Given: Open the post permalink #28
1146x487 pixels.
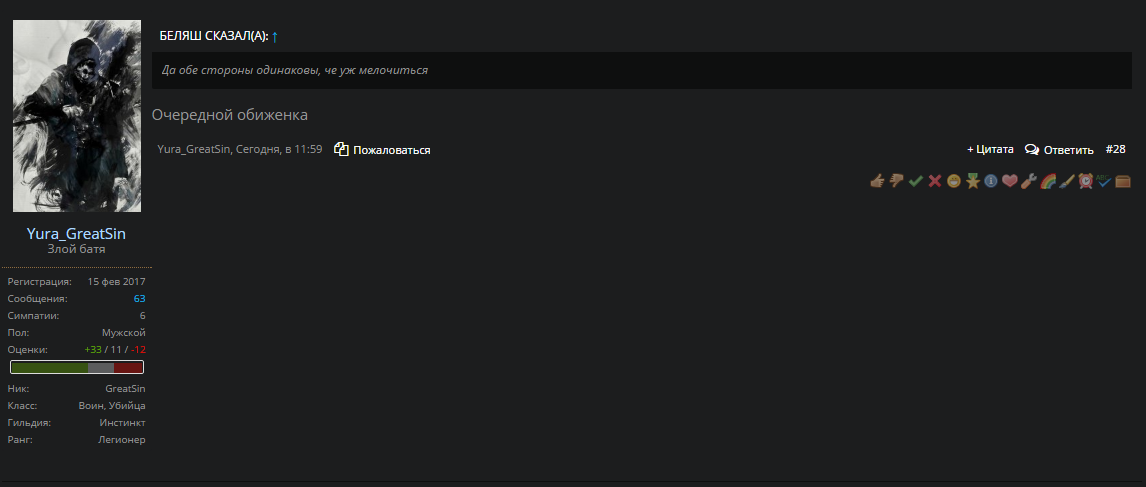Looking at the screenshot, I should point(1116,149).
